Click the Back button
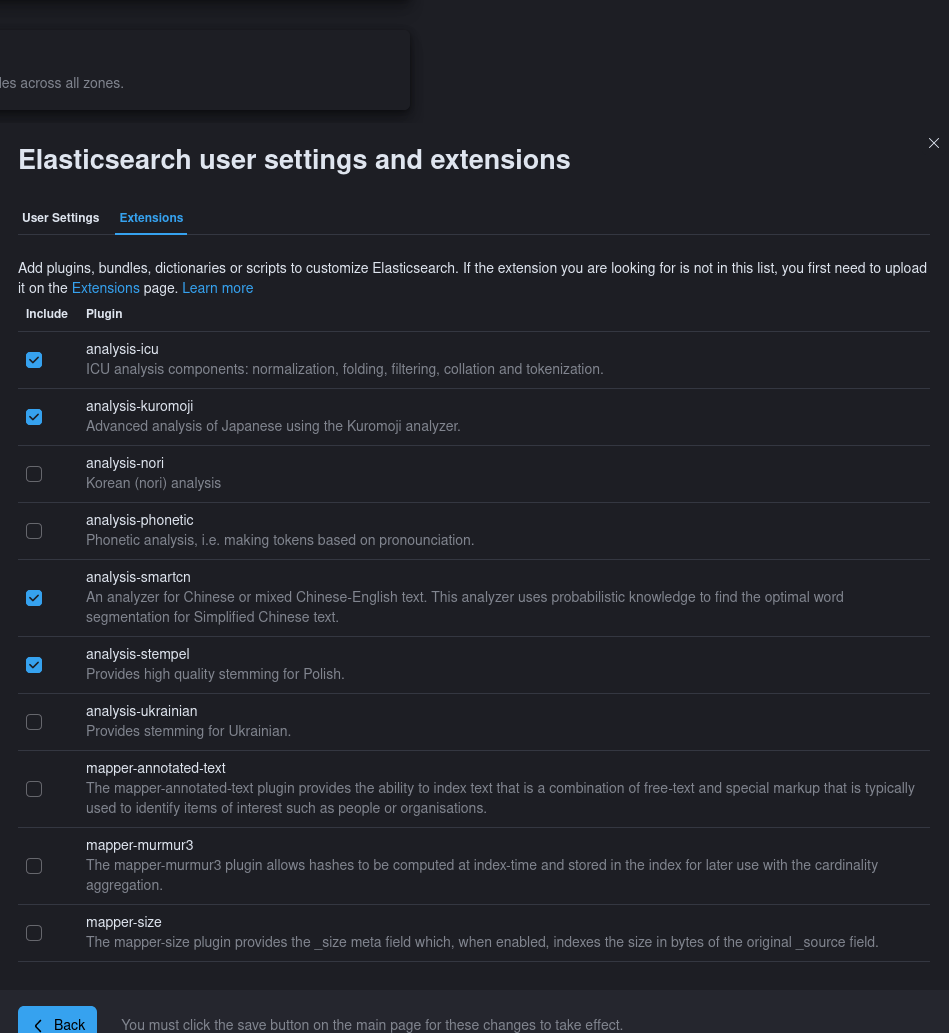Viewport: 949px width, 1033px height. coord(57,1020)
